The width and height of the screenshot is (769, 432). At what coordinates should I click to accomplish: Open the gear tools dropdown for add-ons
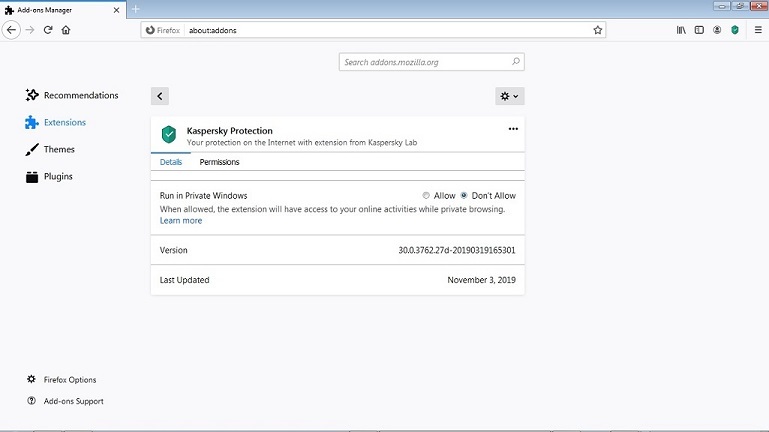(x=510, y=96)
